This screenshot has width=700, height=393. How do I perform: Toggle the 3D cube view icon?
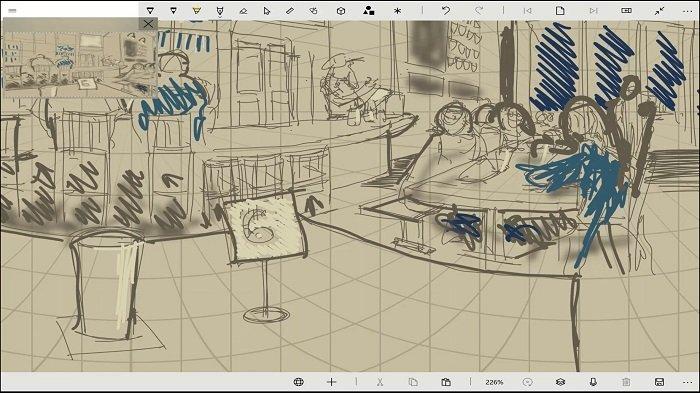click(341, 10)
